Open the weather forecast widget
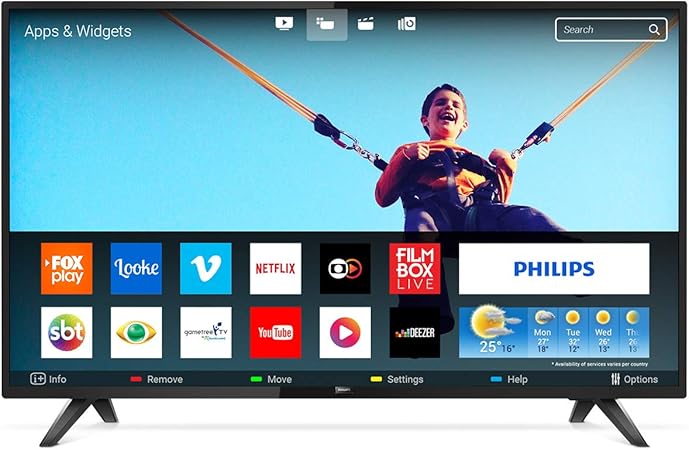This screenshot has width=689, height=450. coord(554,333)
